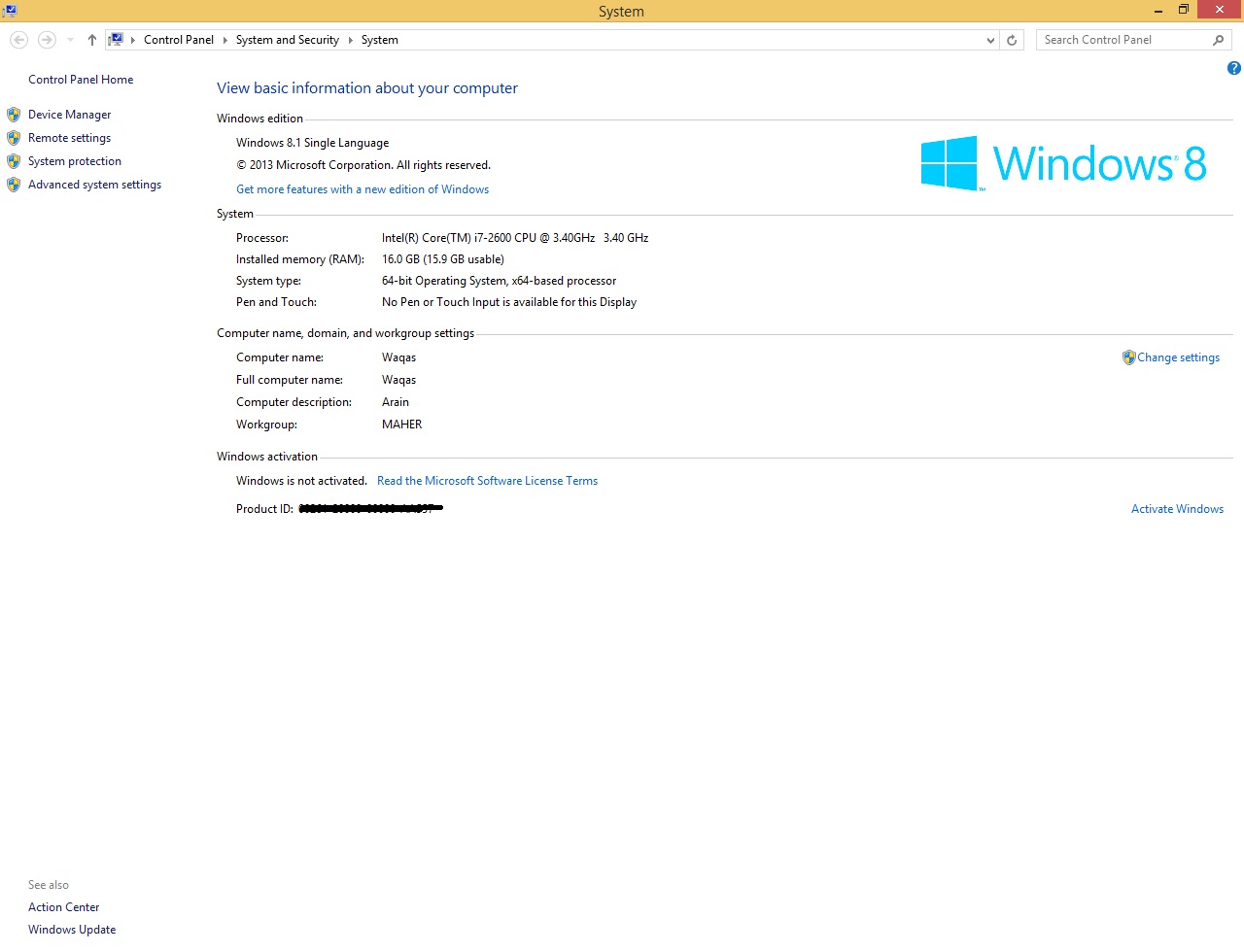Click shield icon beside Device Manager
This screenshot has width=1244, height=952.
(x=14, y=115)
